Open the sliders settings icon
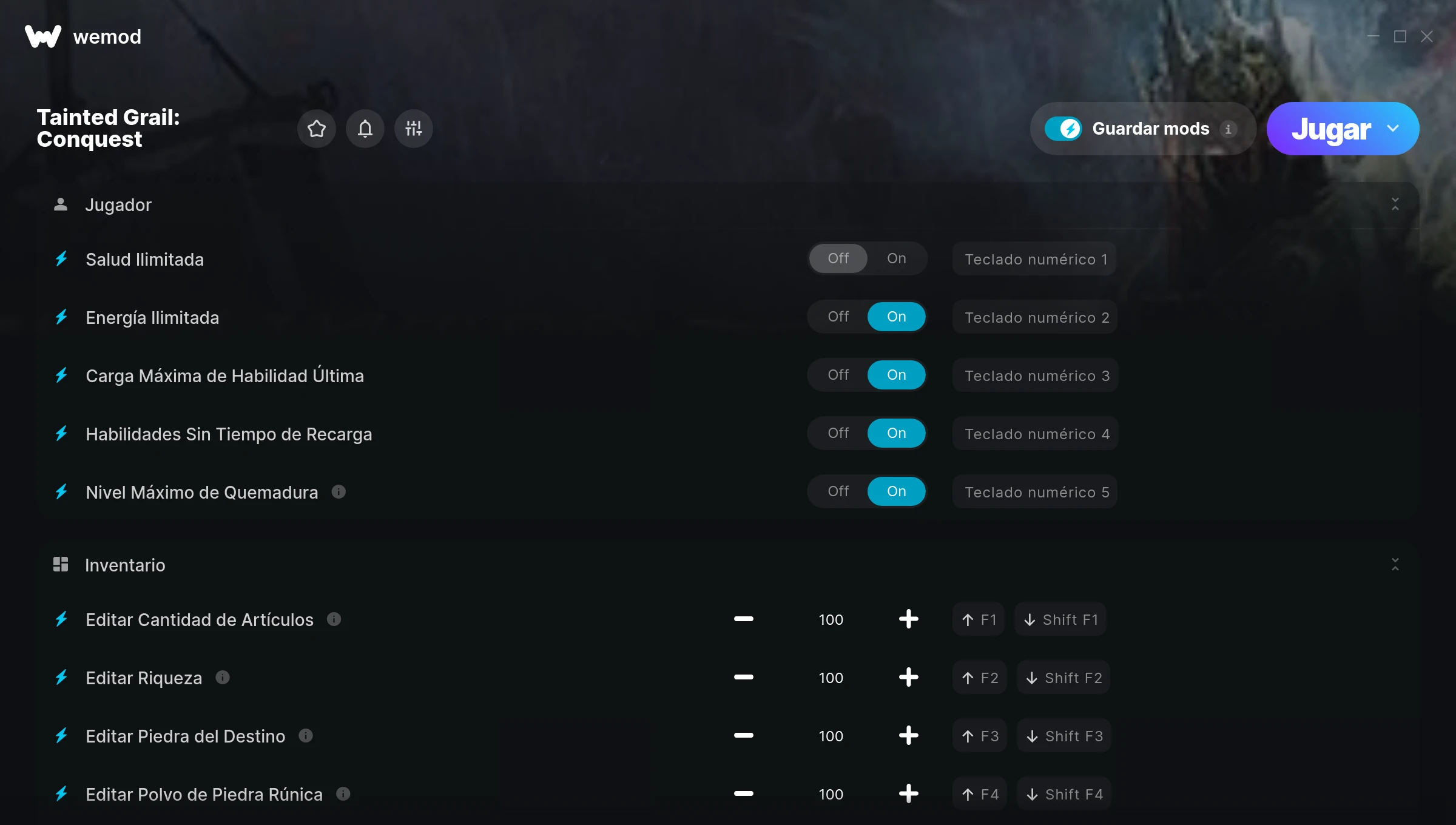This screenshot has width=1456, height=825. tap(413, 129)
